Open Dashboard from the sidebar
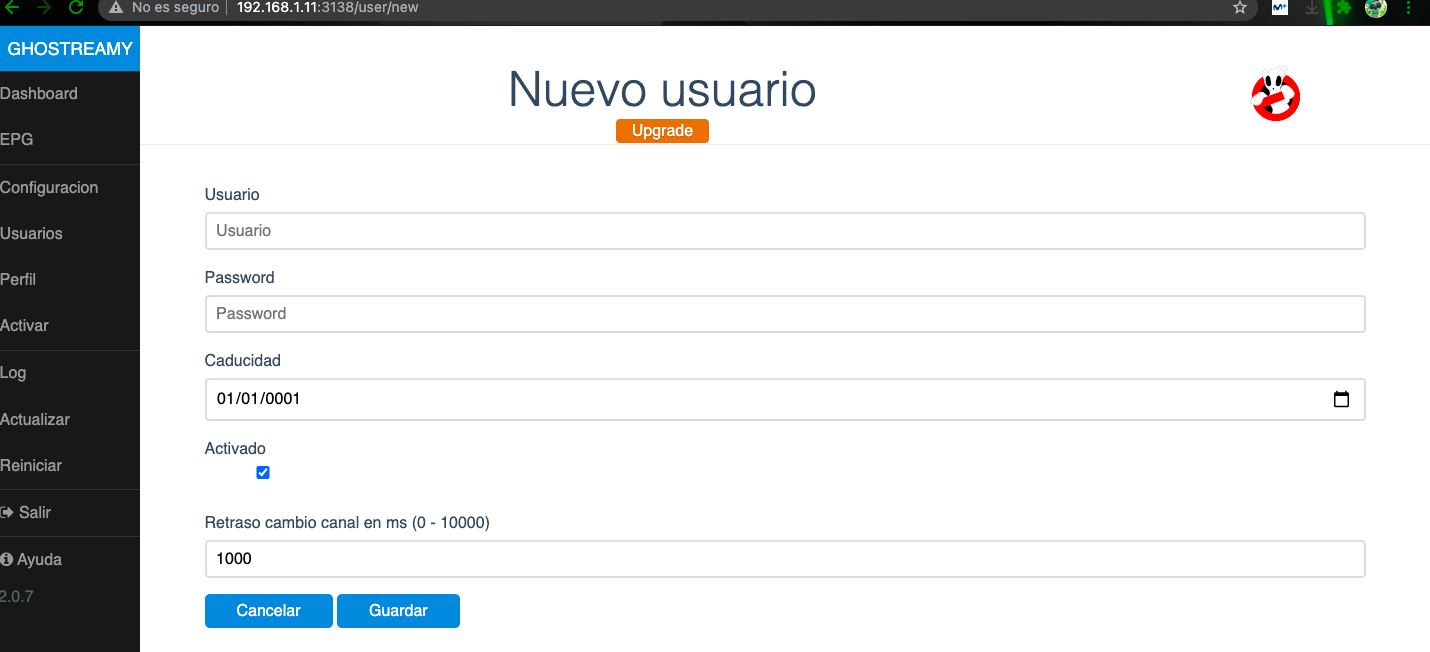The height and width of the screenshot is (652, 1430). click(x=39, y=94)
